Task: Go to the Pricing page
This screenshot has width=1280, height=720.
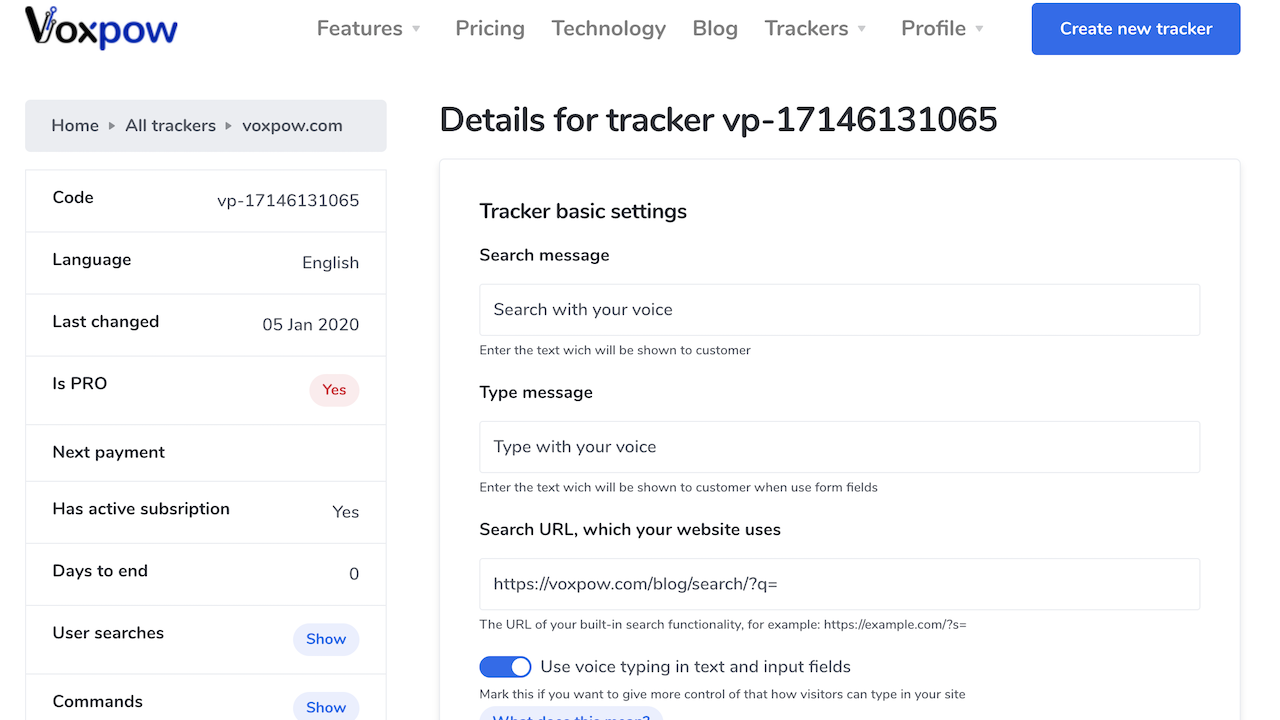Action: coord(490,29)
